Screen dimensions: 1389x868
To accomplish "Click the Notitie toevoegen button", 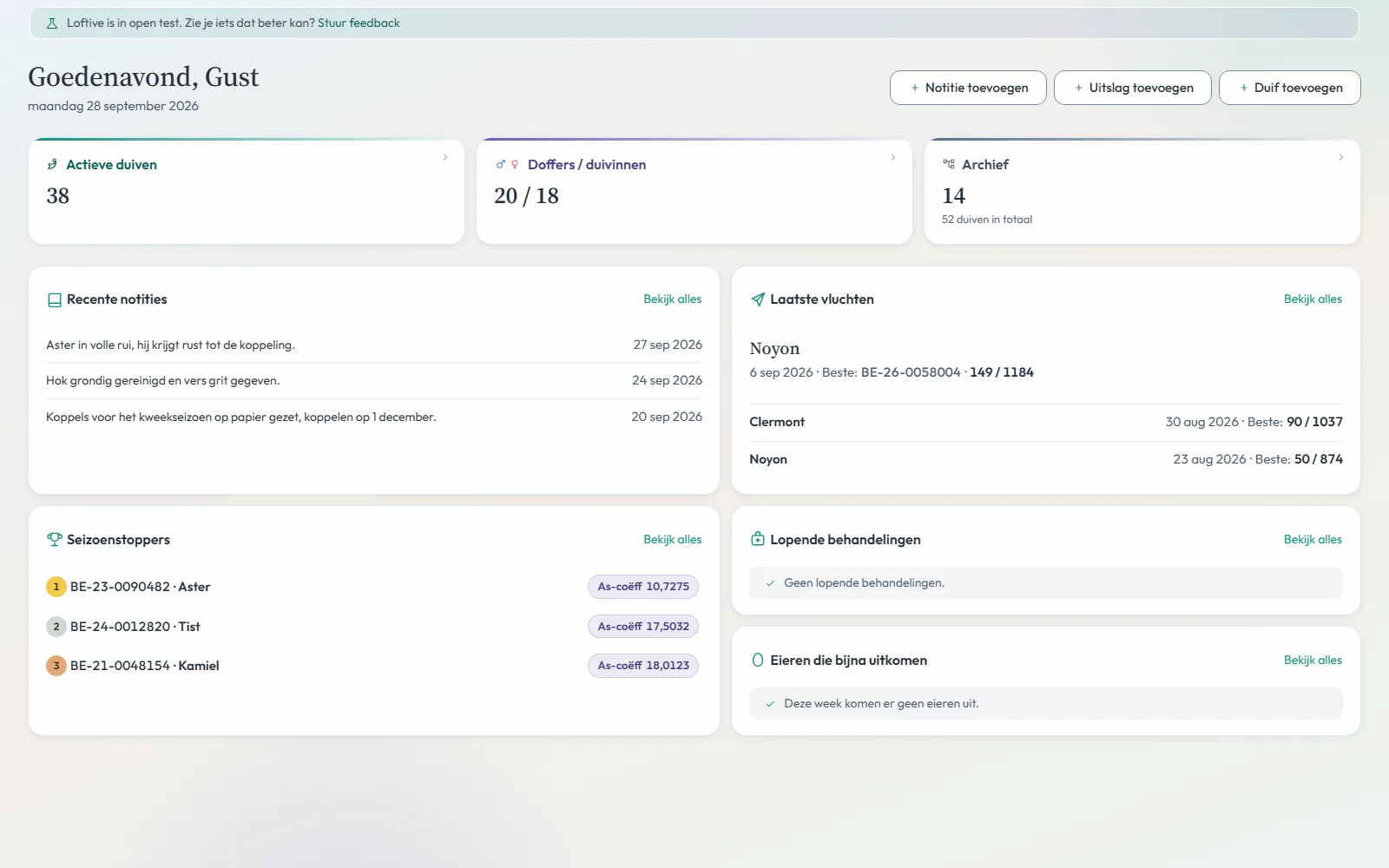I will pyautogui.click(x=968, y=88).
